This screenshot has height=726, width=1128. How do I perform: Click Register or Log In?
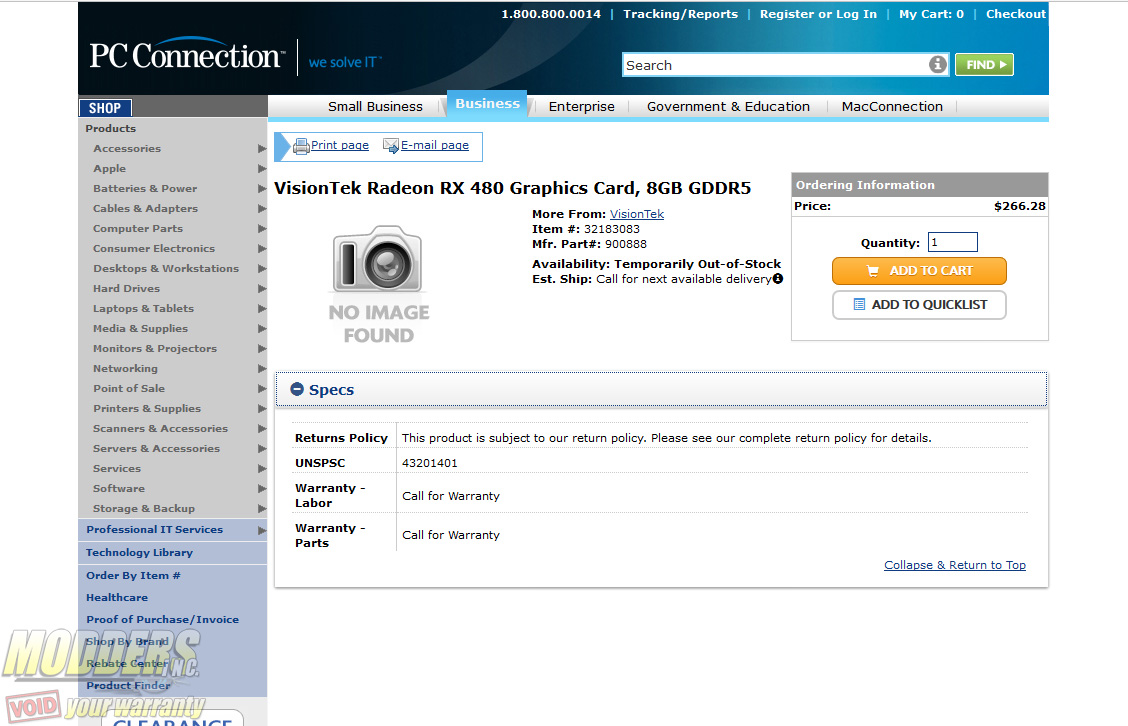coord(818,14)
